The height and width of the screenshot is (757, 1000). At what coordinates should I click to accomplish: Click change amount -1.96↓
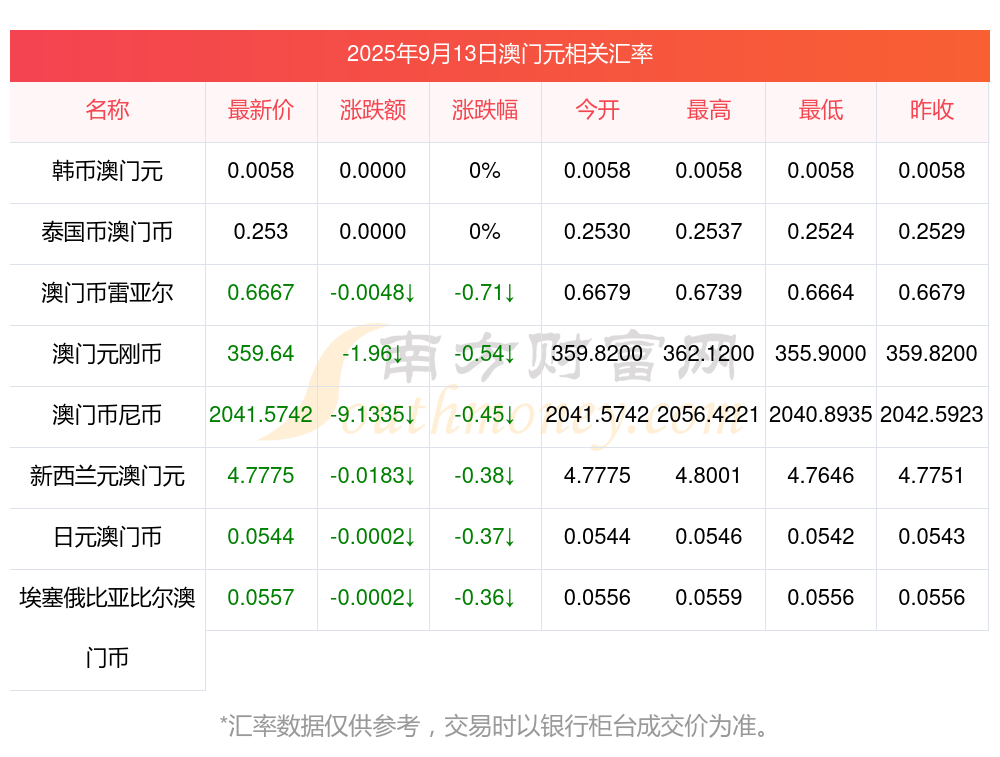[x=373, y=353]
